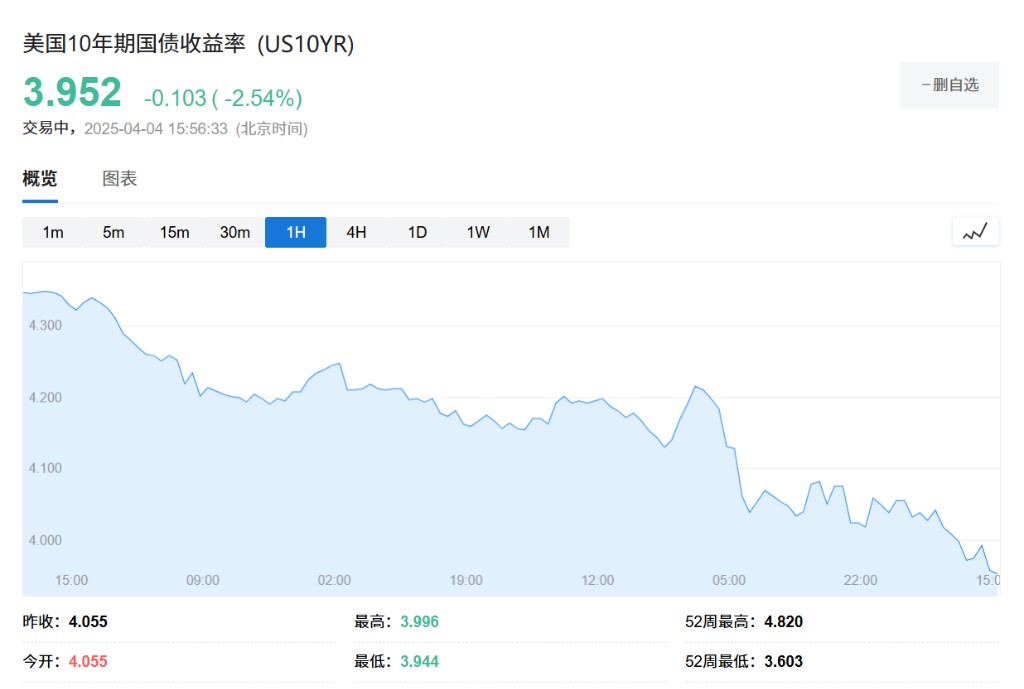Switch to the 图表 chart tab
Screen dimensions: 1024x689
tap(120, 178)
